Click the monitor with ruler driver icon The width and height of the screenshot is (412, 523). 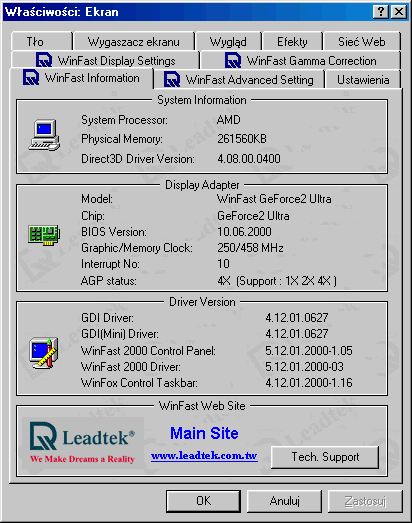click(44, 353)
